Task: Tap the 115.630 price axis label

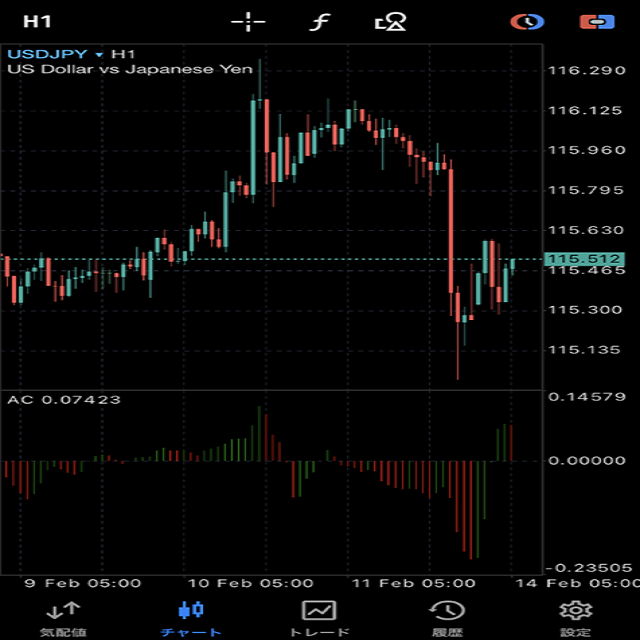Action: (x=586, y=230)
